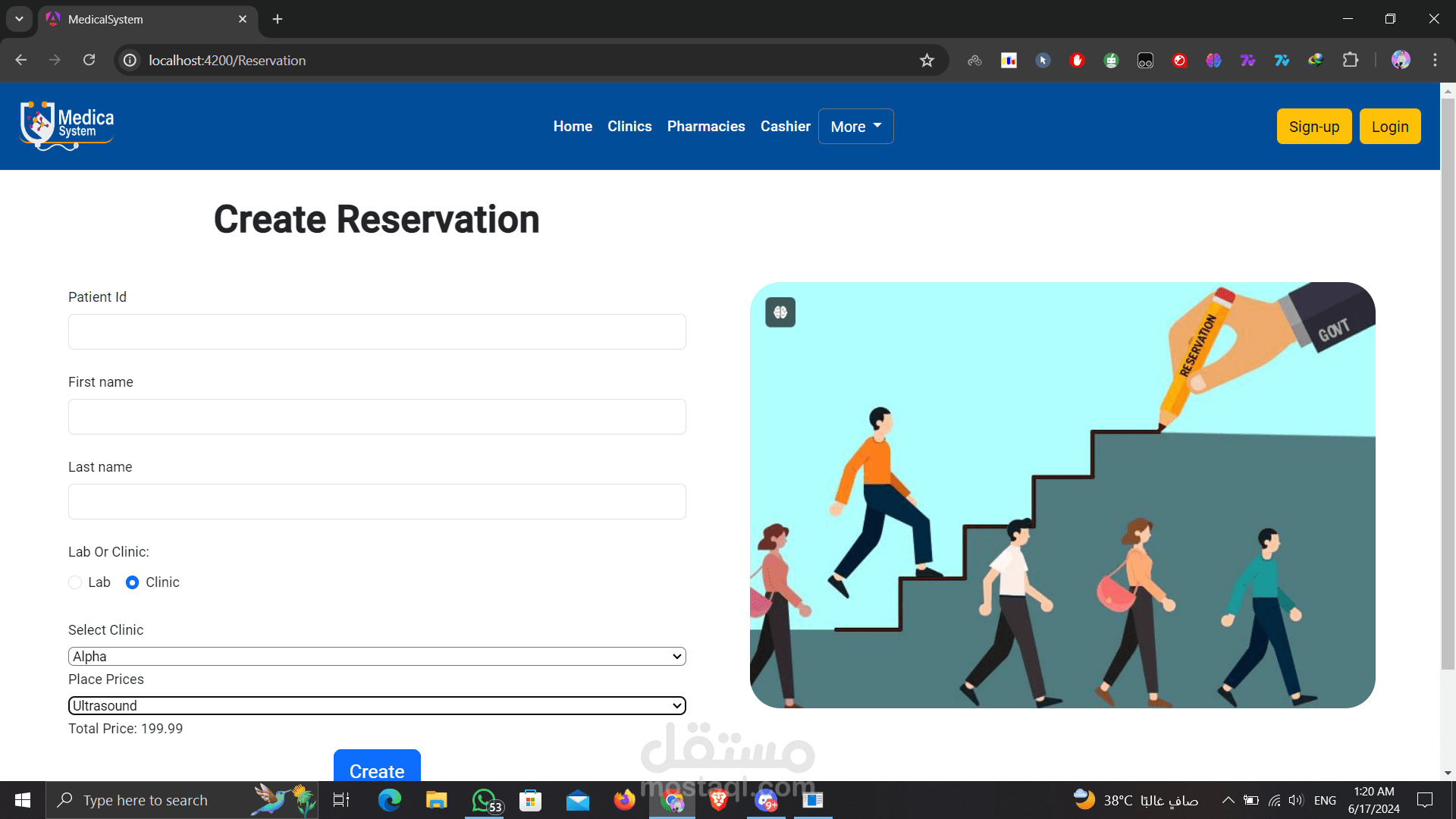
Task: Click the Medica System logo
Action: [x=67, y=126]
